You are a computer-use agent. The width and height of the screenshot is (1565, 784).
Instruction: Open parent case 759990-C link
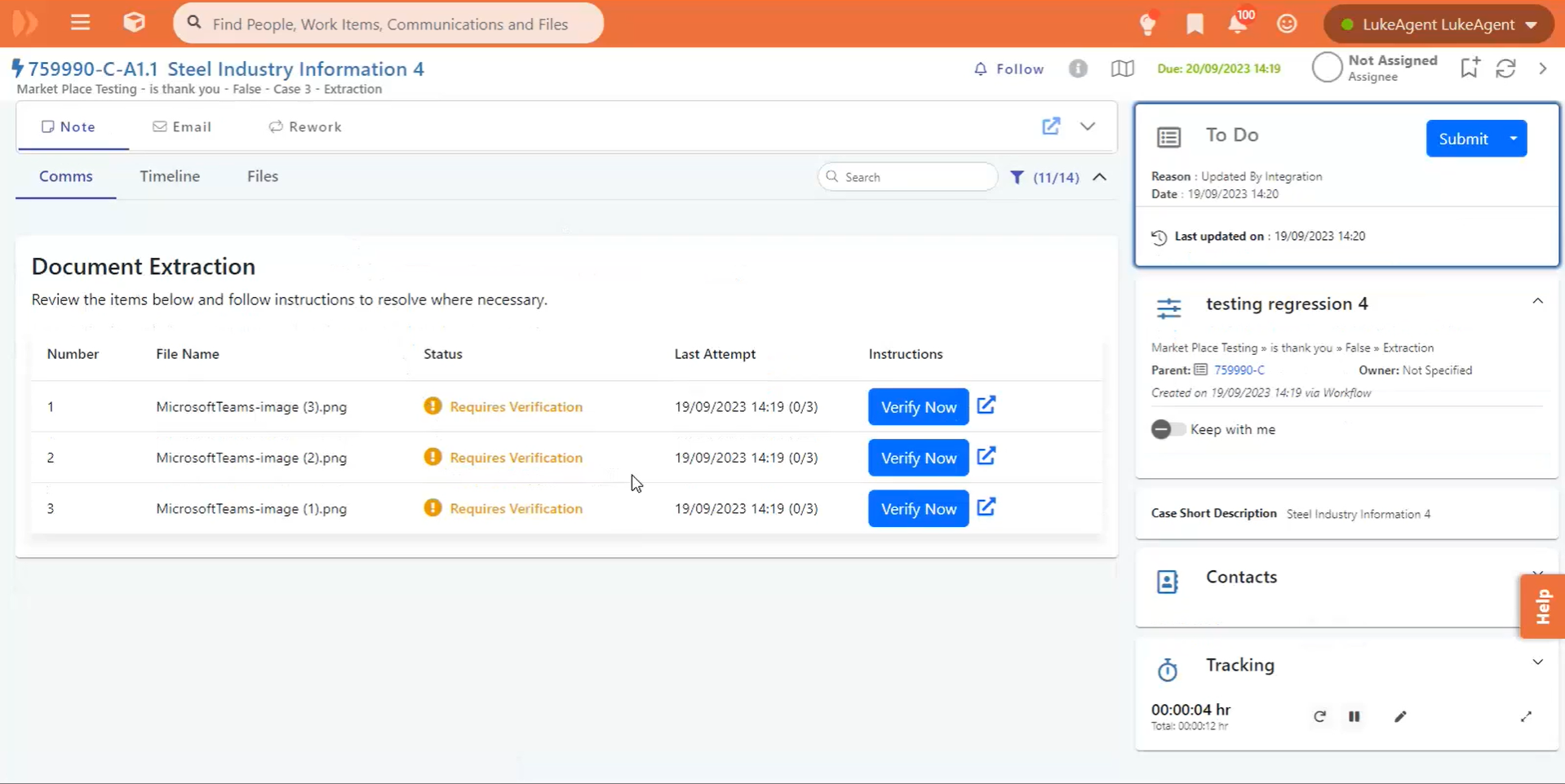click(x=1239, y=370)
